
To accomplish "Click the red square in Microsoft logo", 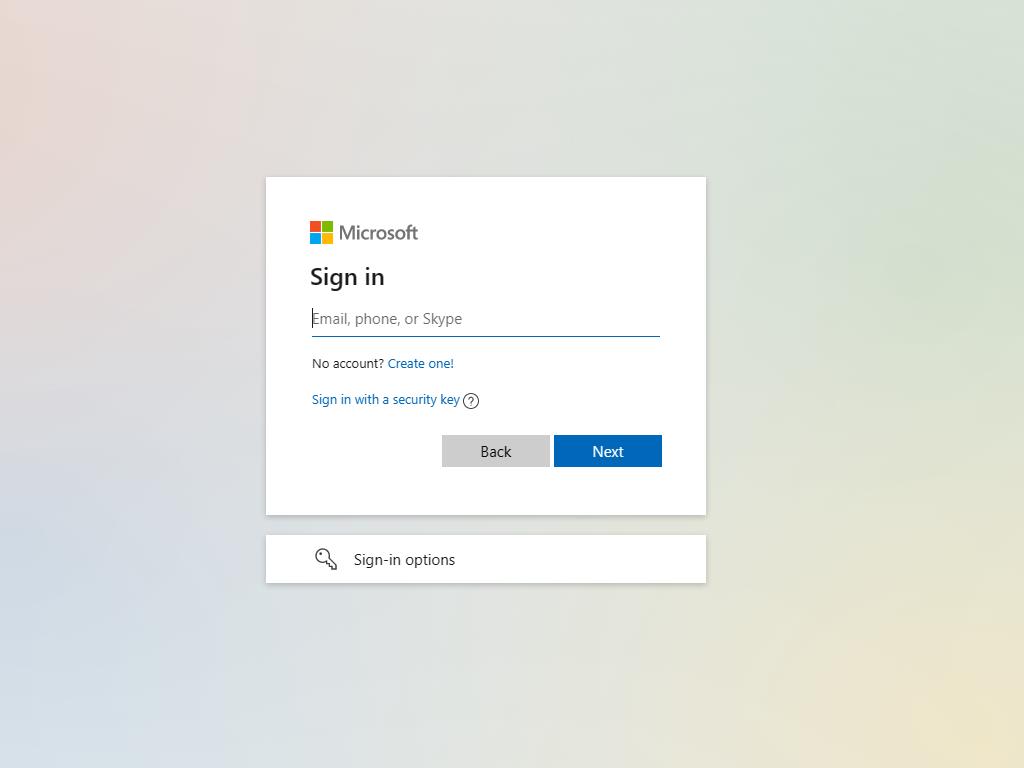I will [x=315, y=227].
